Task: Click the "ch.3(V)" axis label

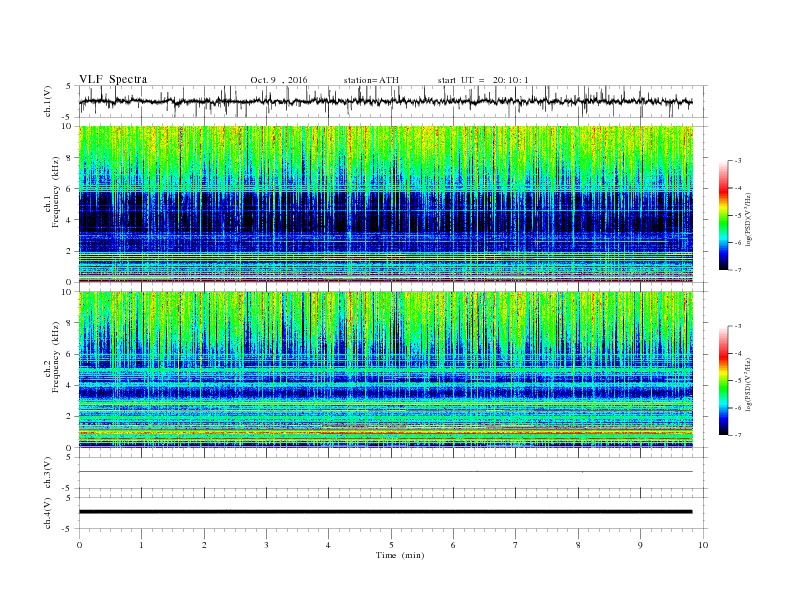Action: [48, 473]
